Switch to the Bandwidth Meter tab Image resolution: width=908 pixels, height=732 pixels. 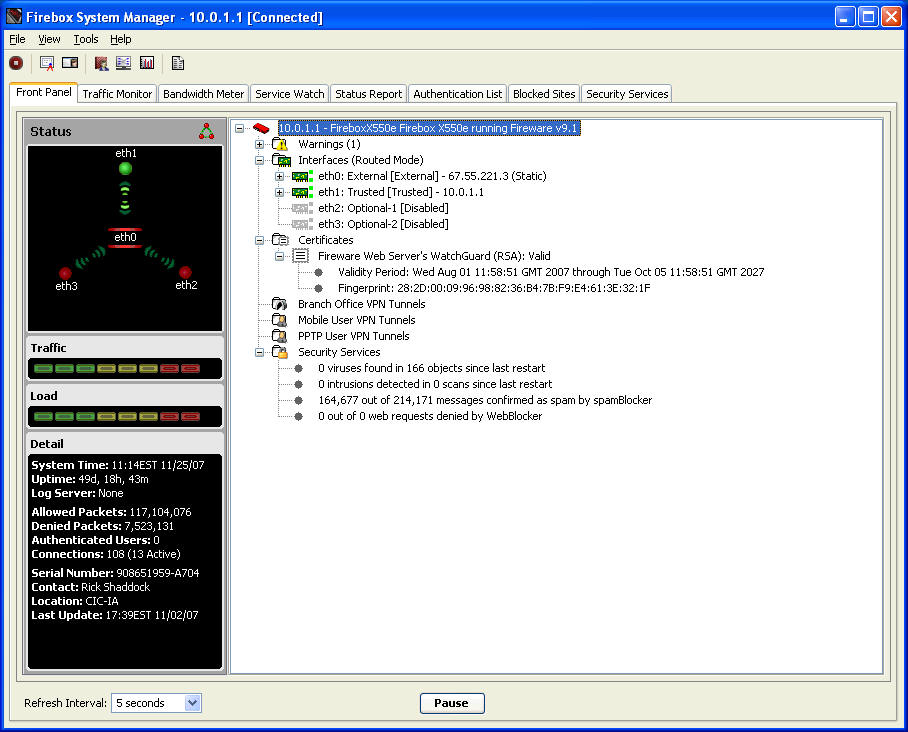[203, 94]
